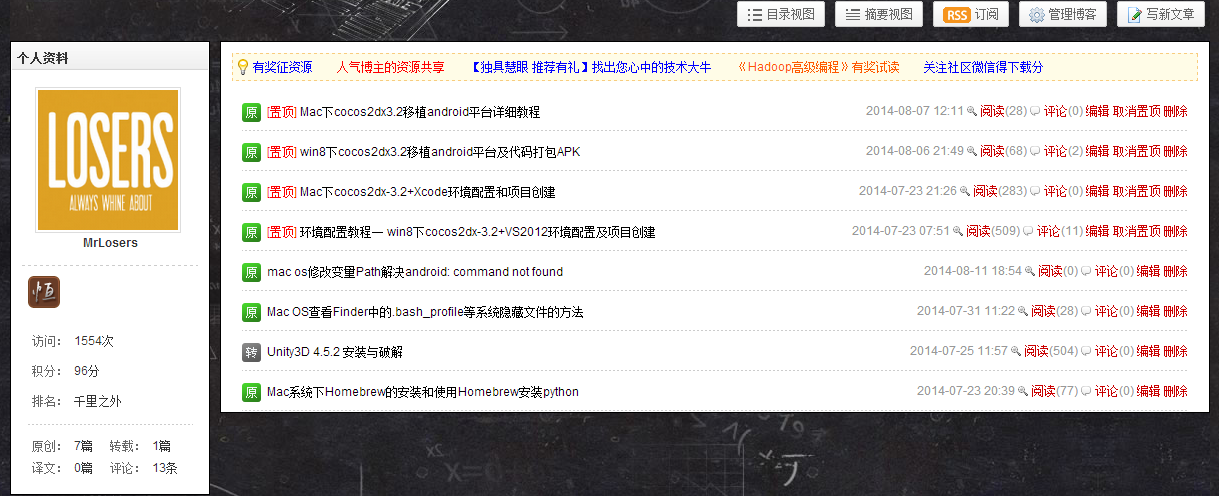The image size is (1219, 496).
Task: Click comment bubble icon on Homebrew row
Action: [x=1087, y=392]
